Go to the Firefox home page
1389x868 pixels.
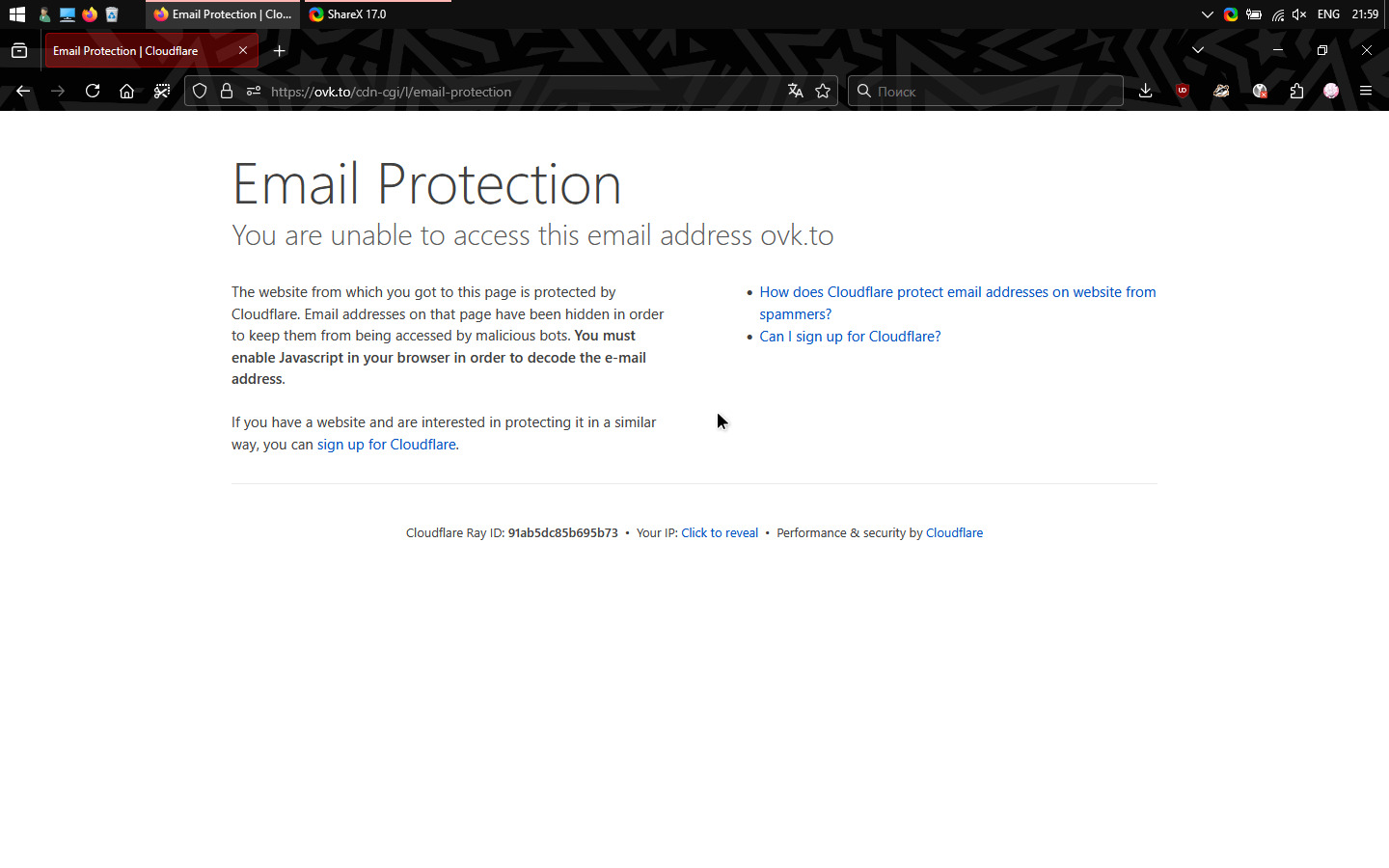point(126,91)
